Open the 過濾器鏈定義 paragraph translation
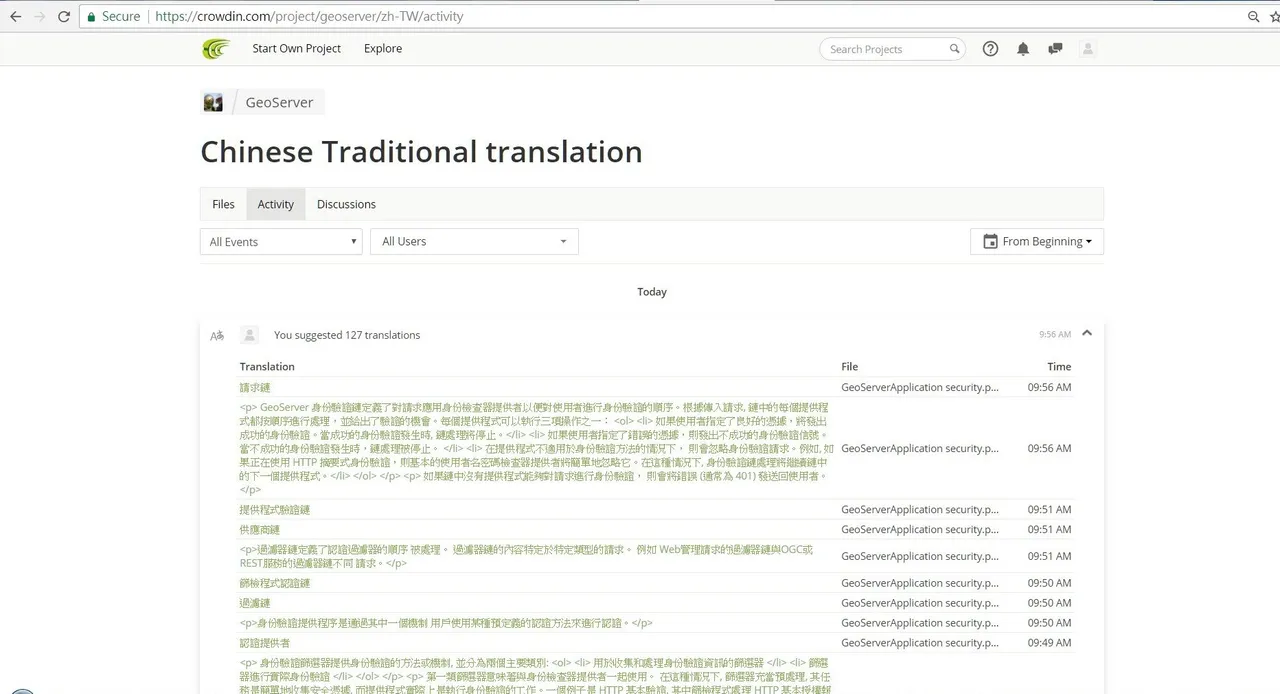The height and width of the screenshot is (694, 1280). coord(527,556)
